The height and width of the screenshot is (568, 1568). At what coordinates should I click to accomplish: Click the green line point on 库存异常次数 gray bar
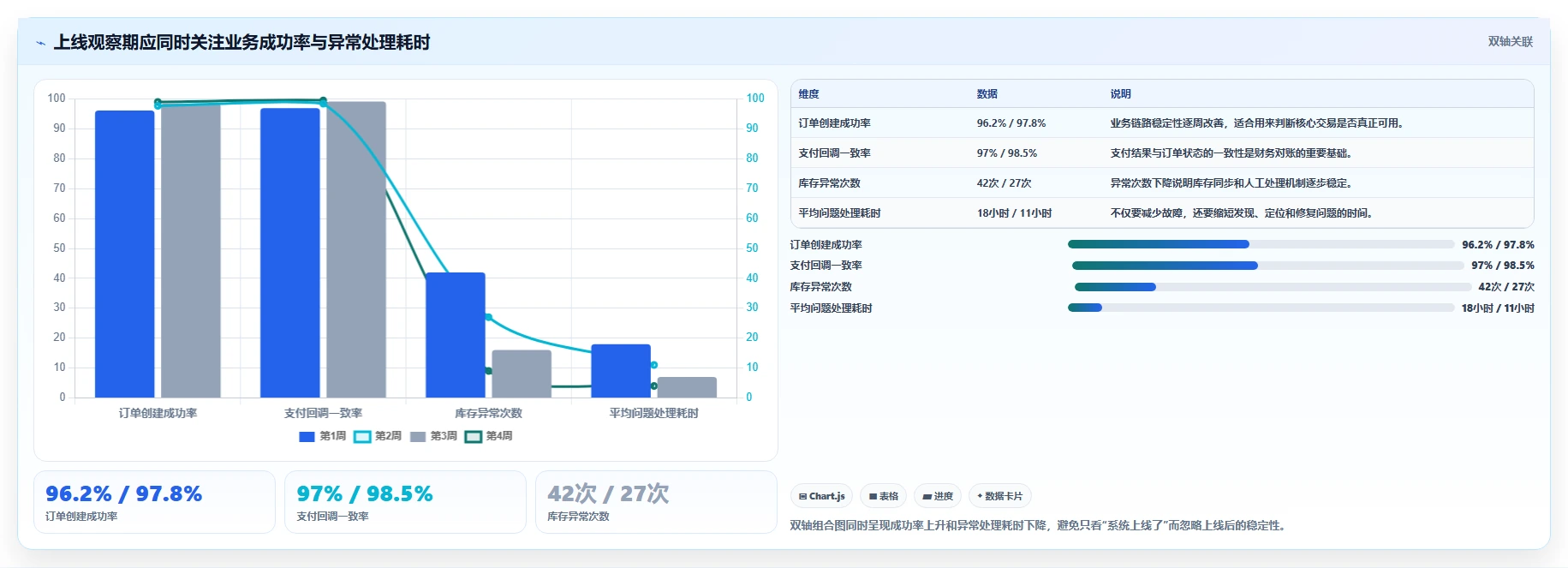tap(488, 371)
